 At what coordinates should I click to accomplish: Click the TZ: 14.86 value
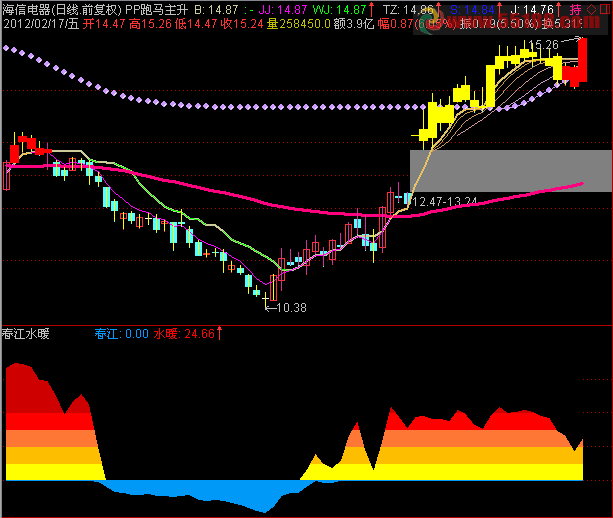pyautogui.click(x=408, y=9)
